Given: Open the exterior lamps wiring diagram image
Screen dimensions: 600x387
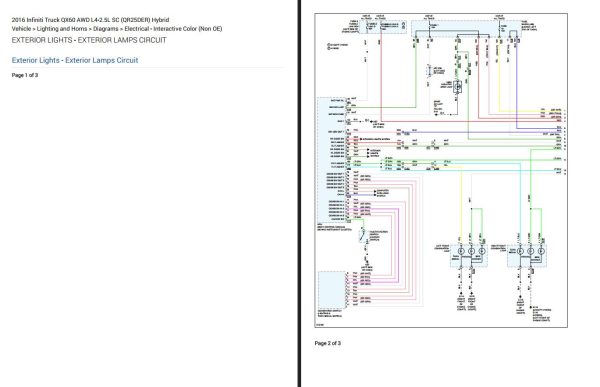Looking at the screenshot, I should [x=441, y=170].
